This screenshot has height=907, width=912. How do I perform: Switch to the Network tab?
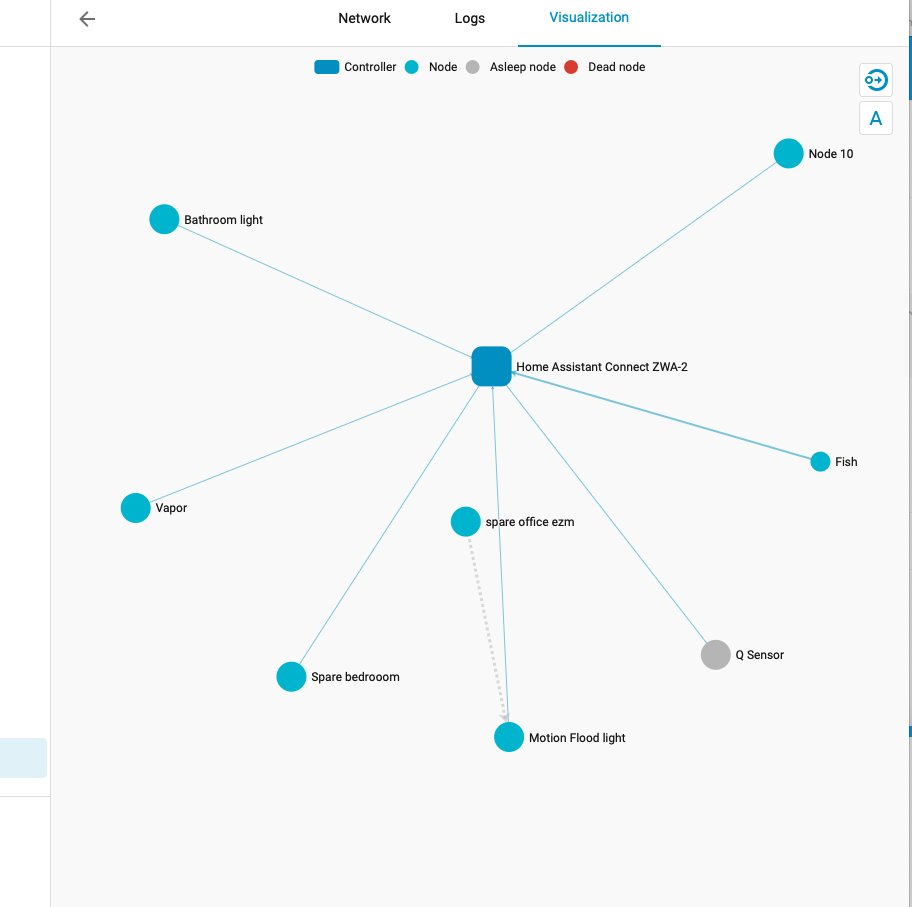pyautogui.click(x=364, y=18)
